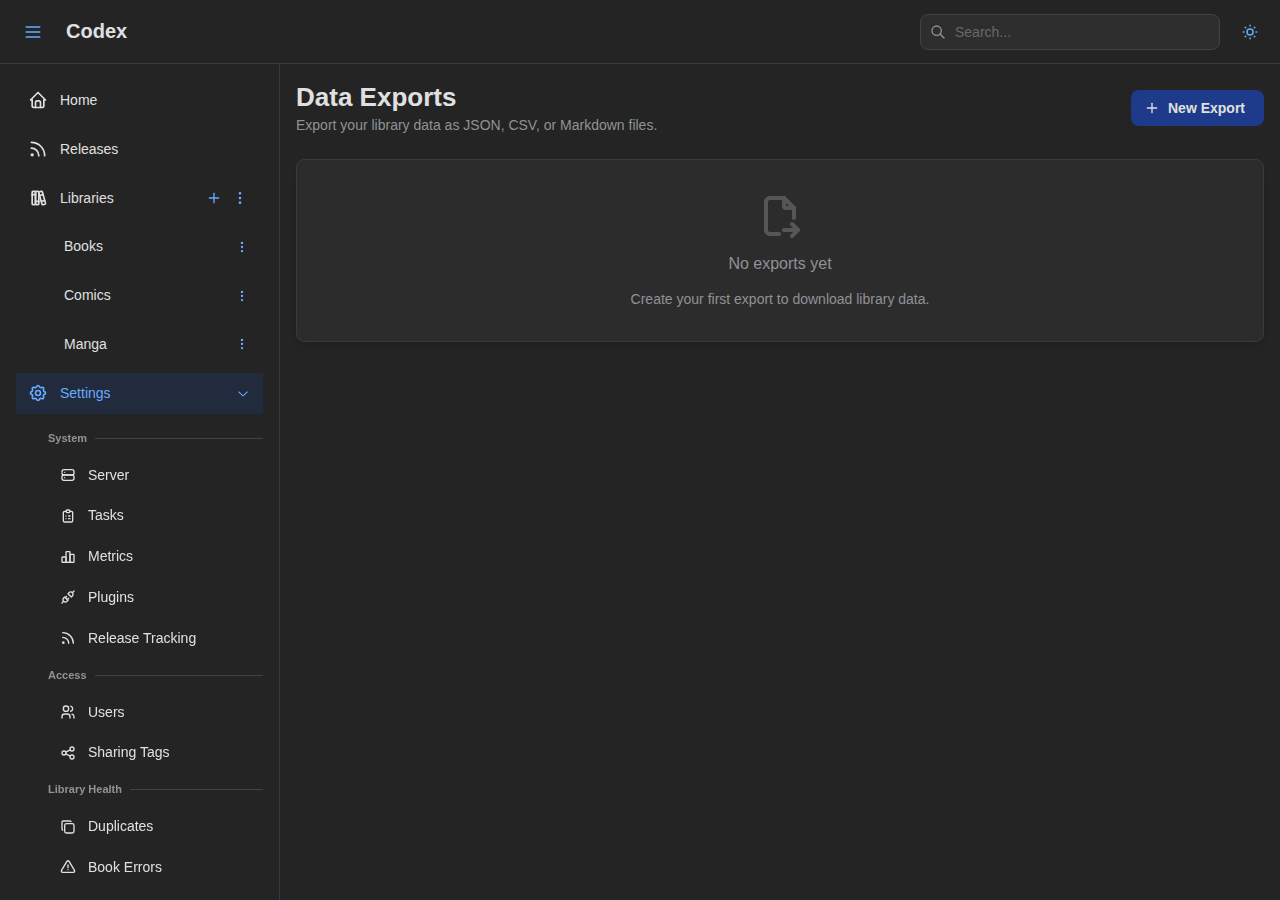1280x900 pixels.
Task: Toggle the hamburger sidebar menu
Action: pos(33,32)
